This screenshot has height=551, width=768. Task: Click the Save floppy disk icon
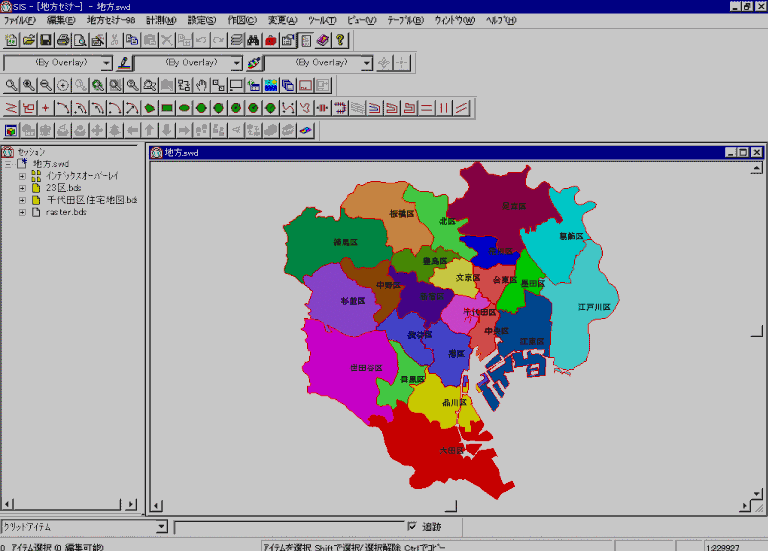point(46,40)
